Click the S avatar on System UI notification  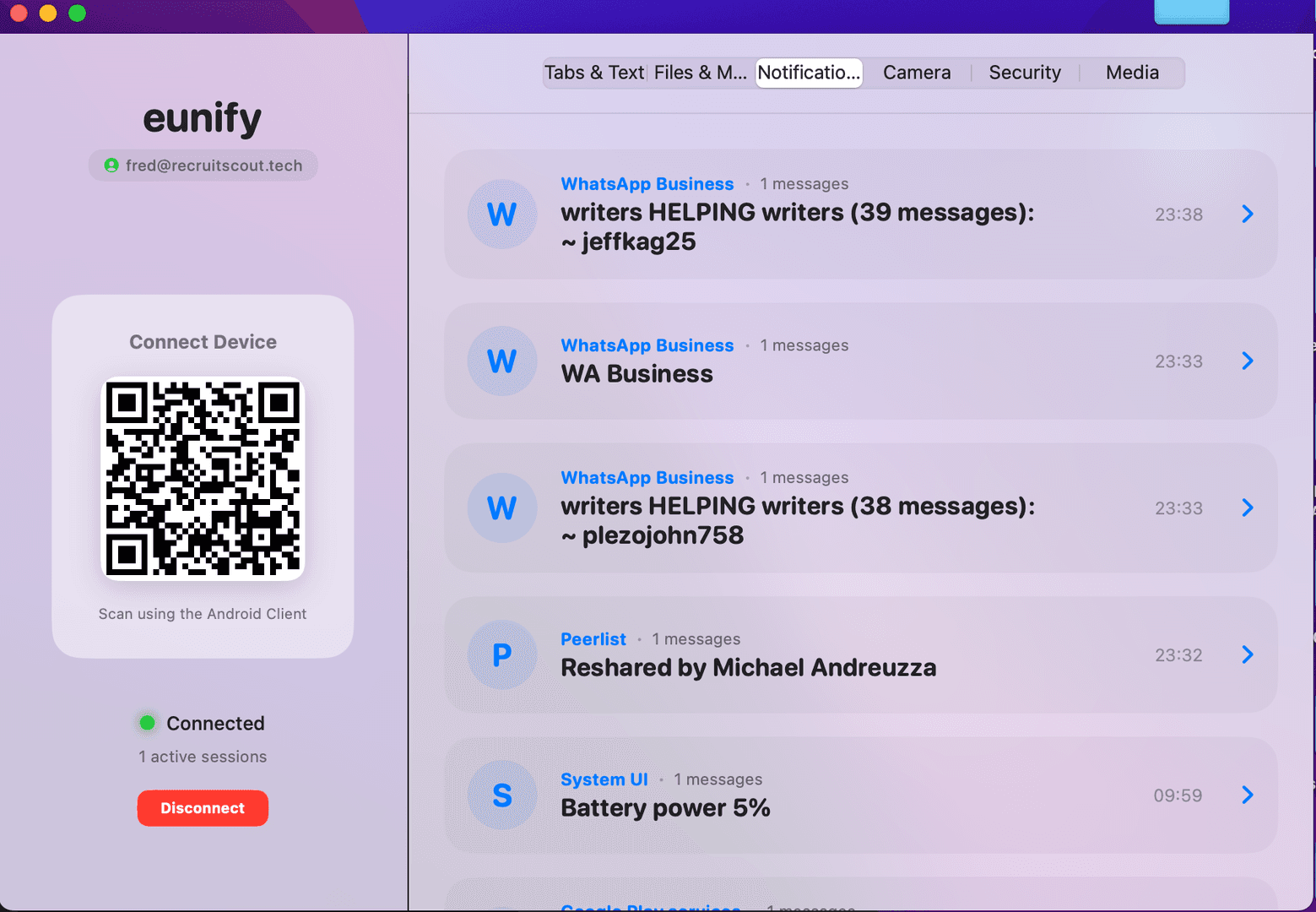click(502, 795)
